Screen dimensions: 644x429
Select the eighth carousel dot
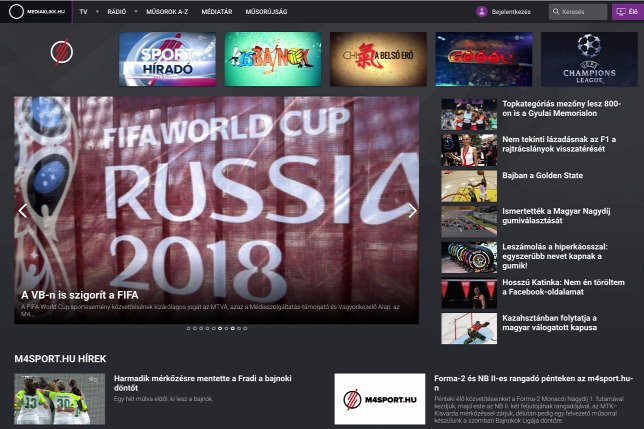(x=232, y=328)
